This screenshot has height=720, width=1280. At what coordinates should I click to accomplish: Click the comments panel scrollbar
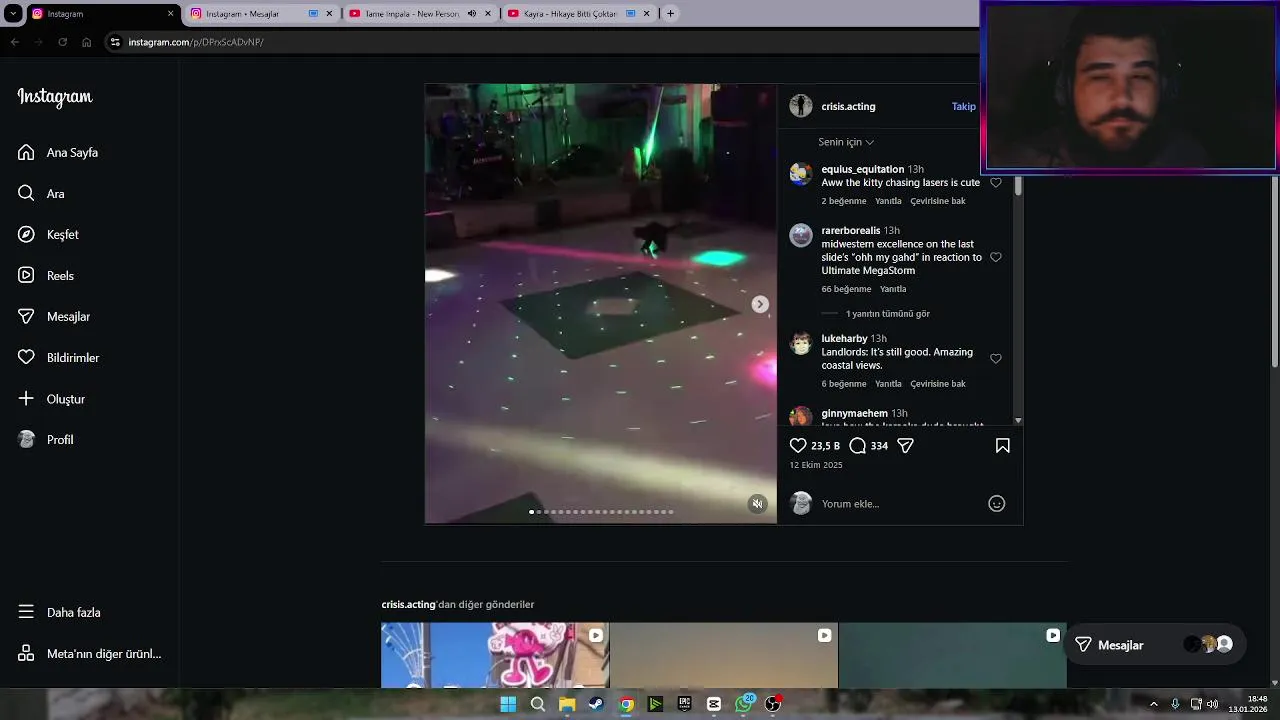tap(1018, 186)
